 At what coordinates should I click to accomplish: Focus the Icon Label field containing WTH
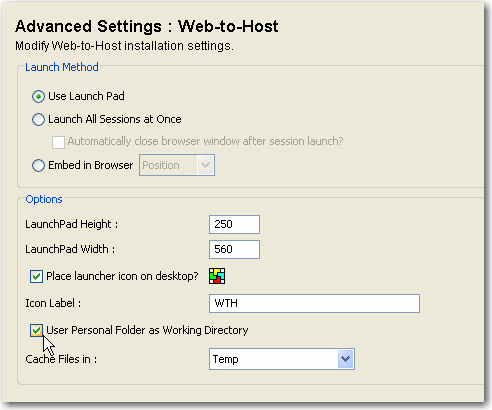[314, 303]
